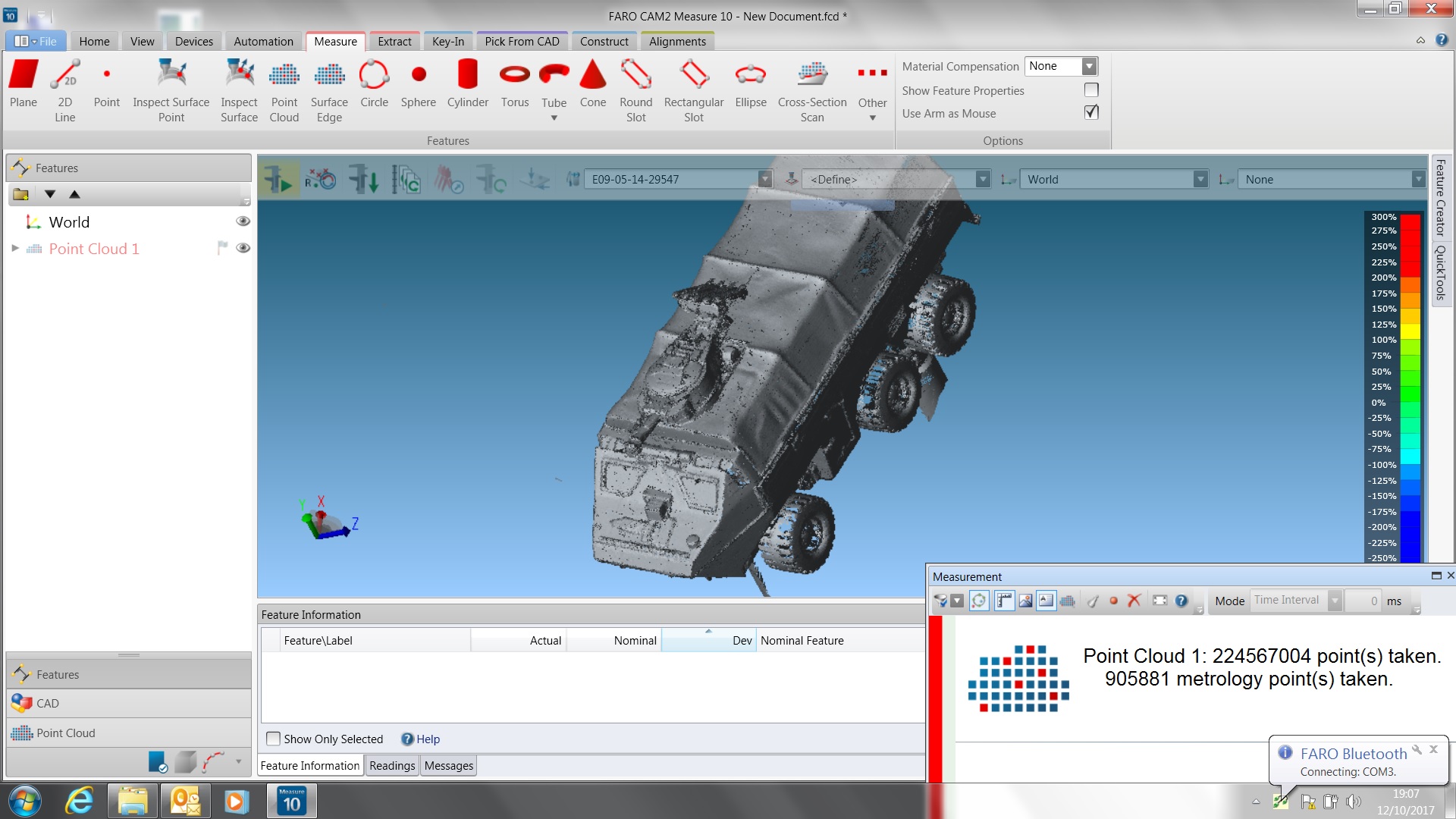Open the Feature Creator side tab
Screen dimensions: 1456x819
coord(1440,198)
